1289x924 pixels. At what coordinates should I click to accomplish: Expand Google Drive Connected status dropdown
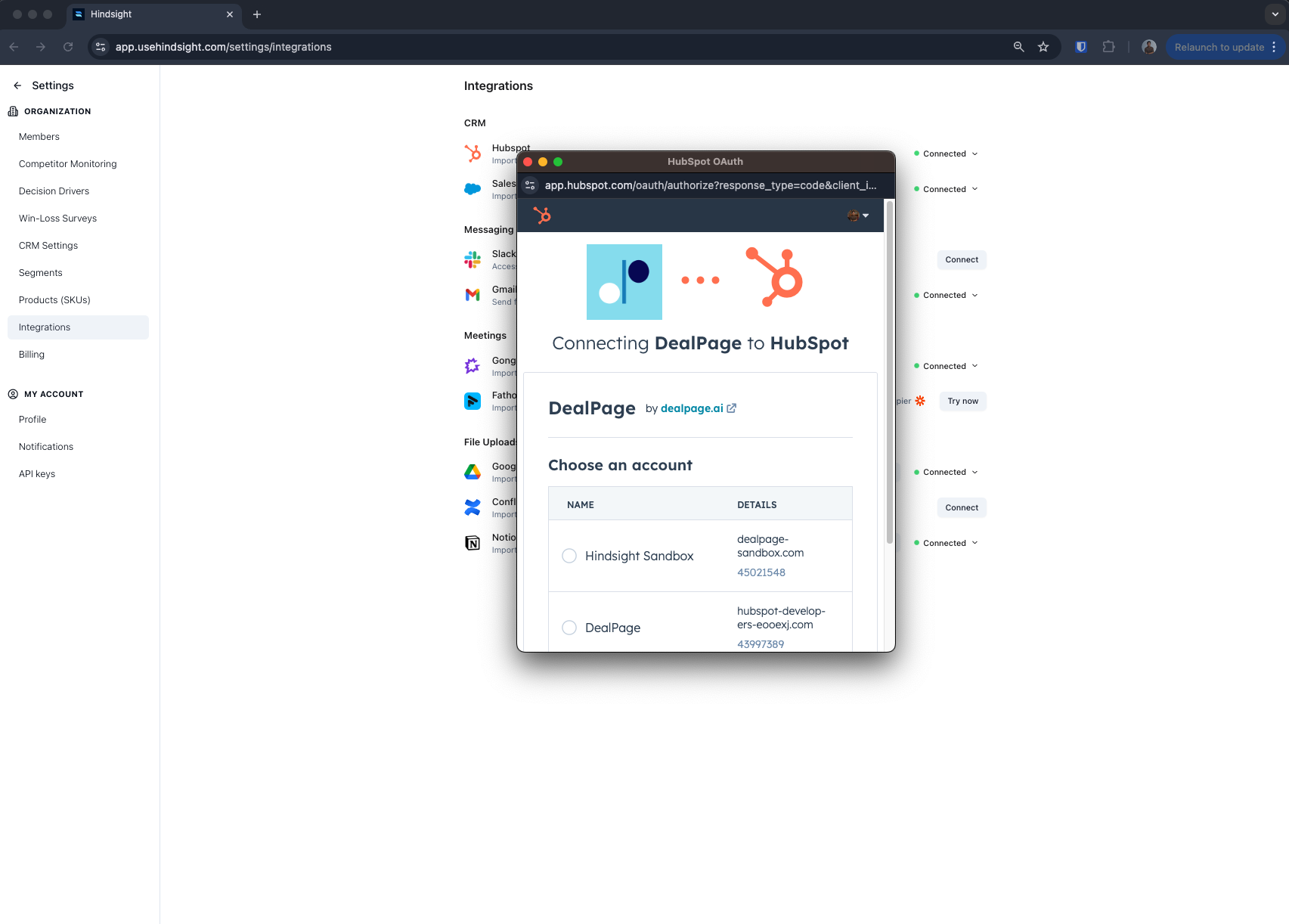(946, 472)
